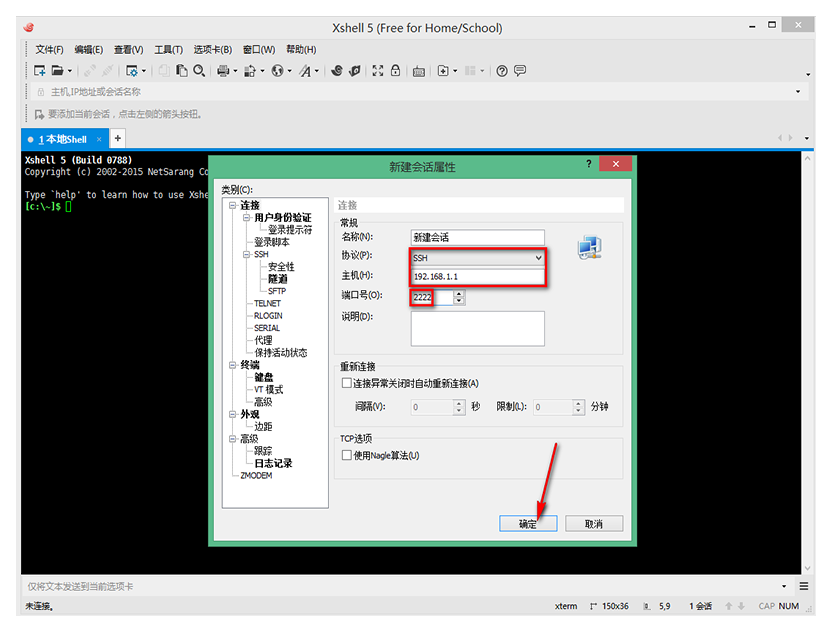Click the 取消 button
Viewport: 832px width, 631px height.
tap(593, 524)
